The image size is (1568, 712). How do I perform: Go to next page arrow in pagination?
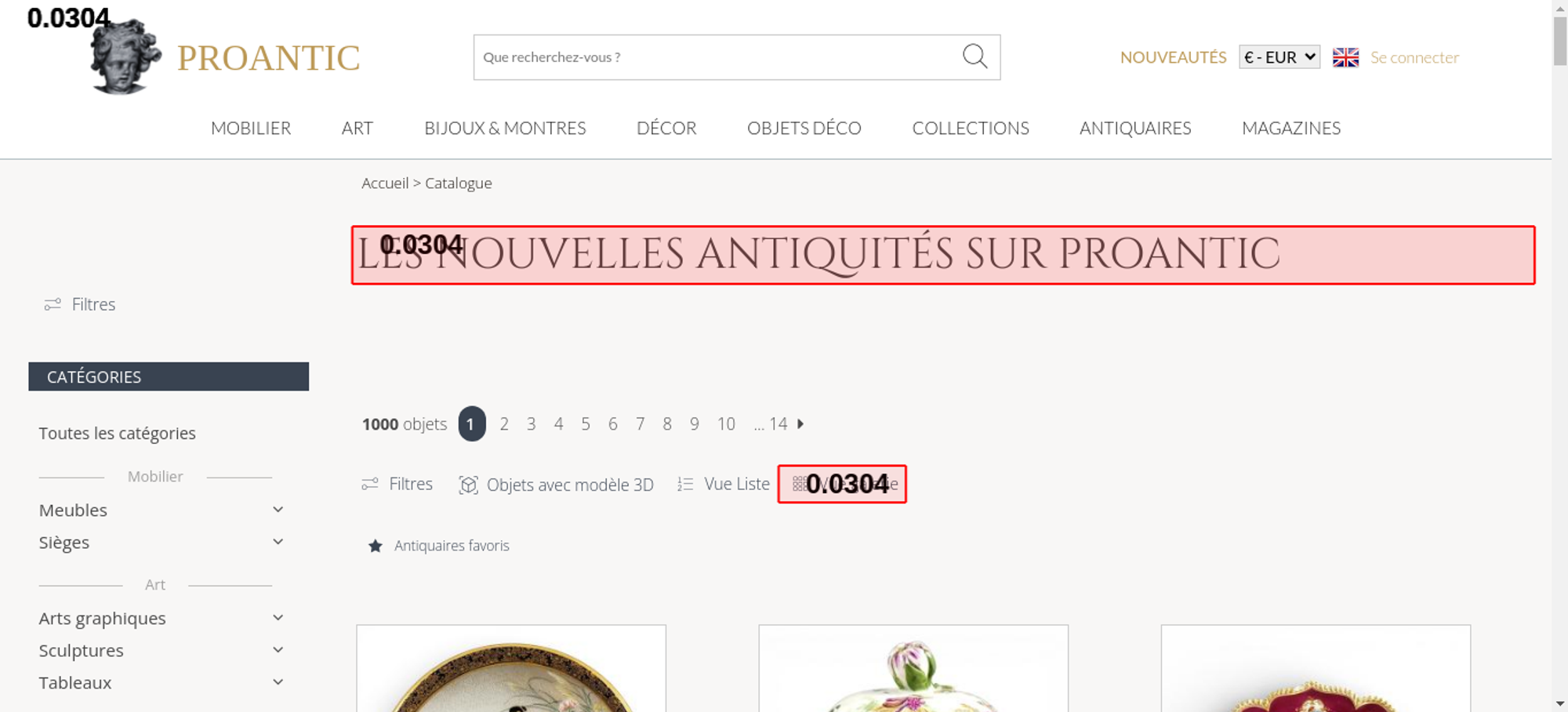(800, 423)
